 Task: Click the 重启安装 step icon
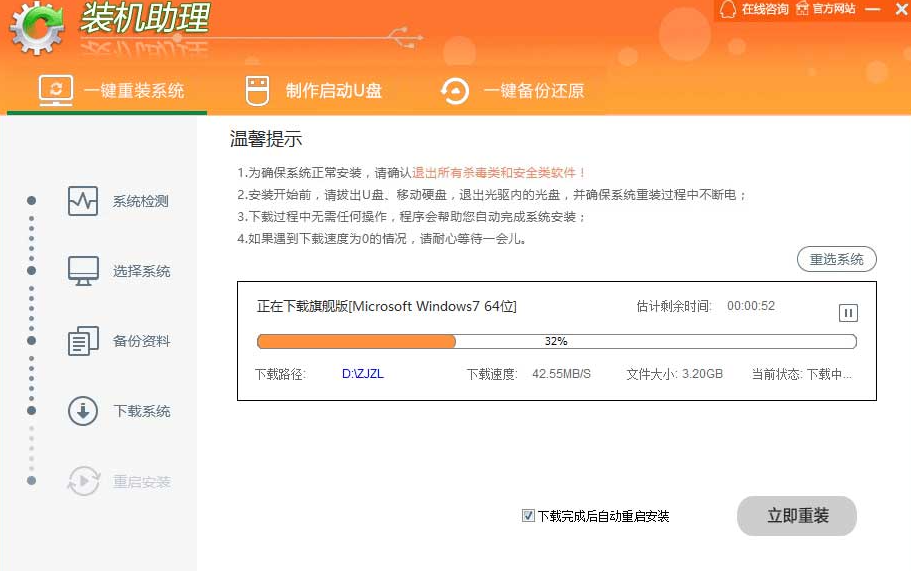point(83,482)
